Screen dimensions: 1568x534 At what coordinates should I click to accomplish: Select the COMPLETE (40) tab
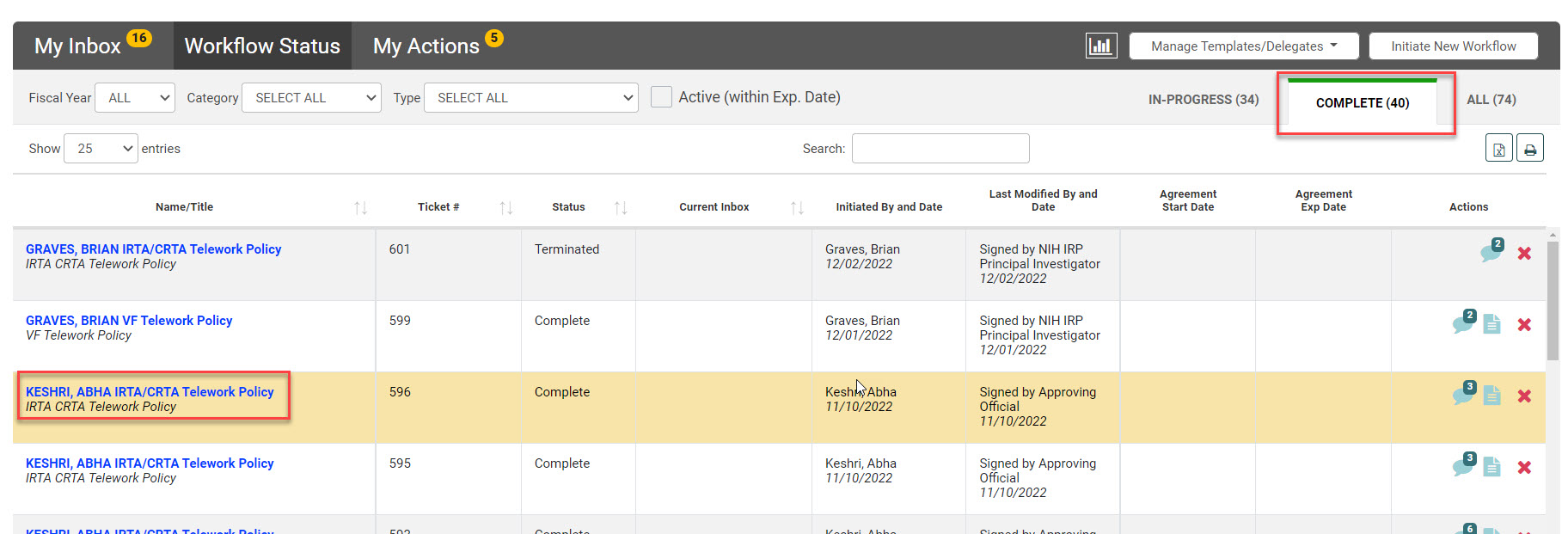pos(1363,102)
